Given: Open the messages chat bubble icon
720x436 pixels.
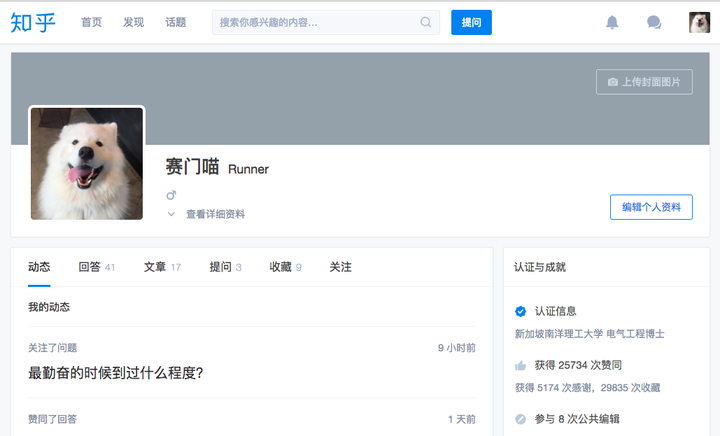Looking at the screenshot, I should pos(654,22).
